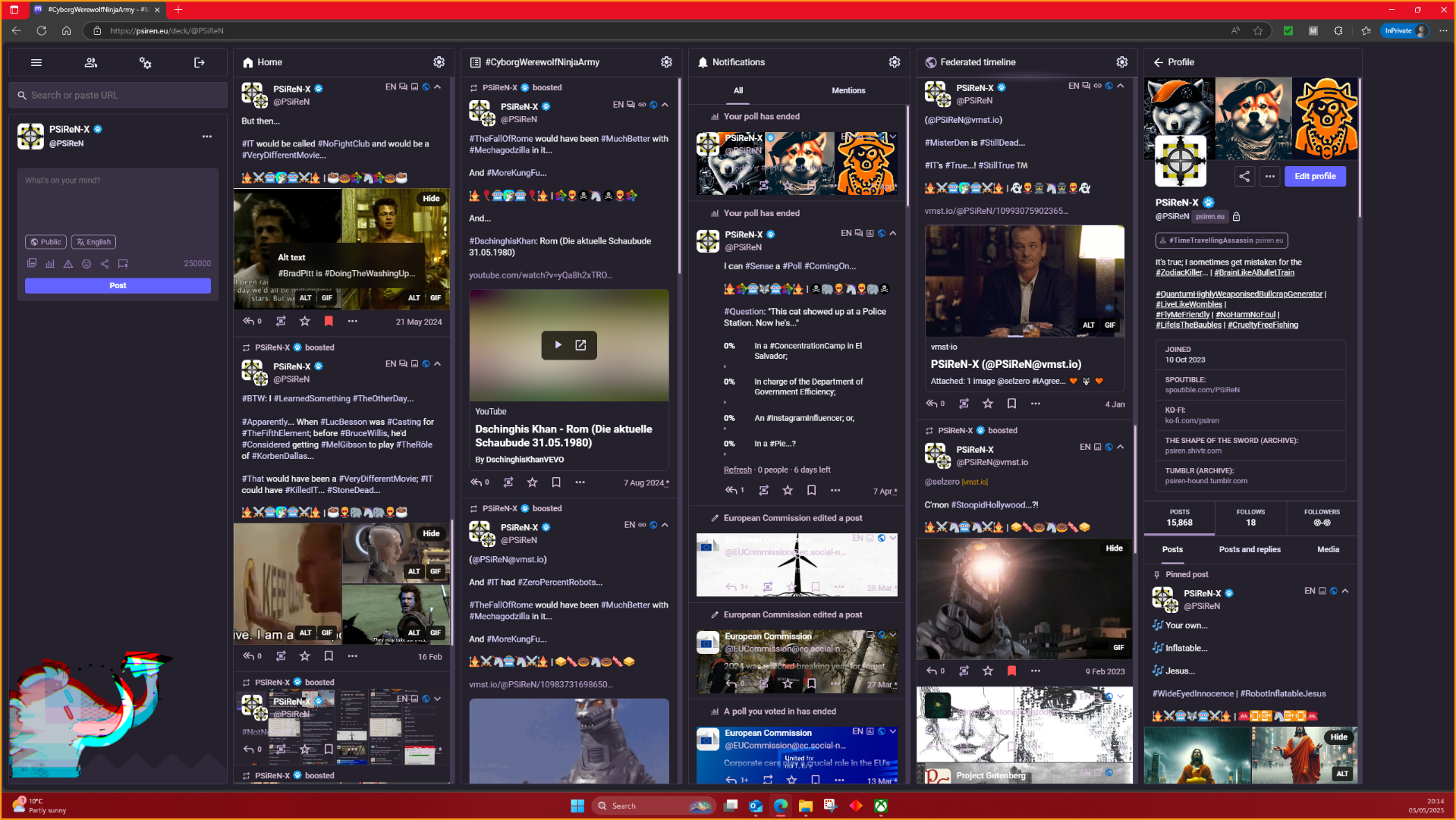
Task: Open Federated timeline column settings
Action: coord(1121,62)
